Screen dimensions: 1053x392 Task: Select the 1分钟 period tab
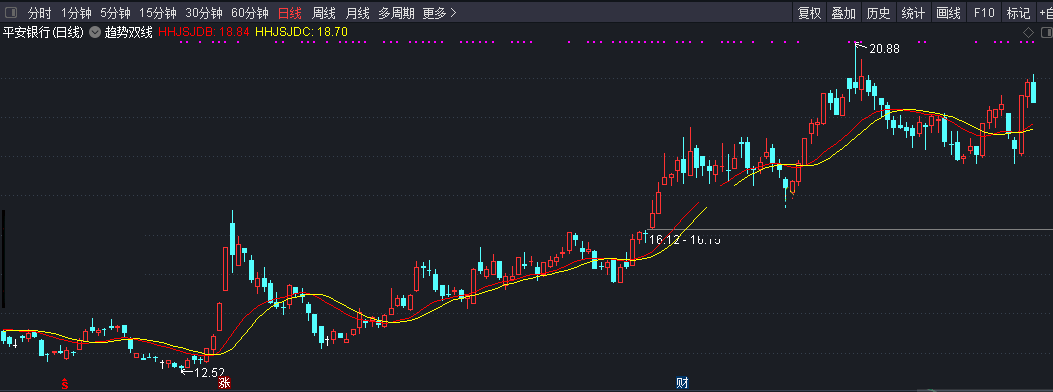coord(76,13)
